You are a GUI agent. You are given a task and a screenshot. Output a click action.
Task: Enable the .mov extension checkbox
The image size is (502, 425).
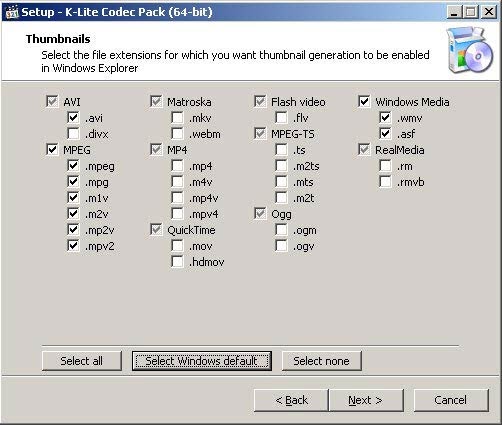point(177,246)
